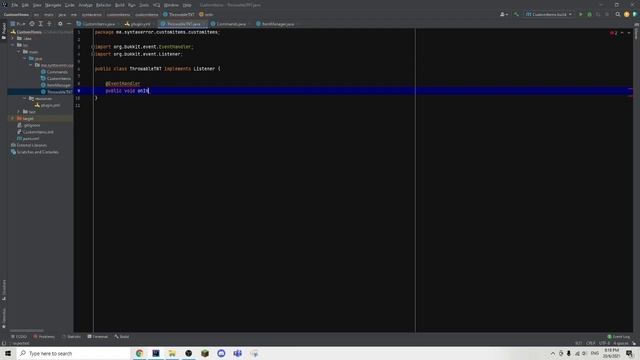Open Search Everywhere magnifier icon
Image resolution: width=640 pixels, height=360 pixels.
click(618, 14)
